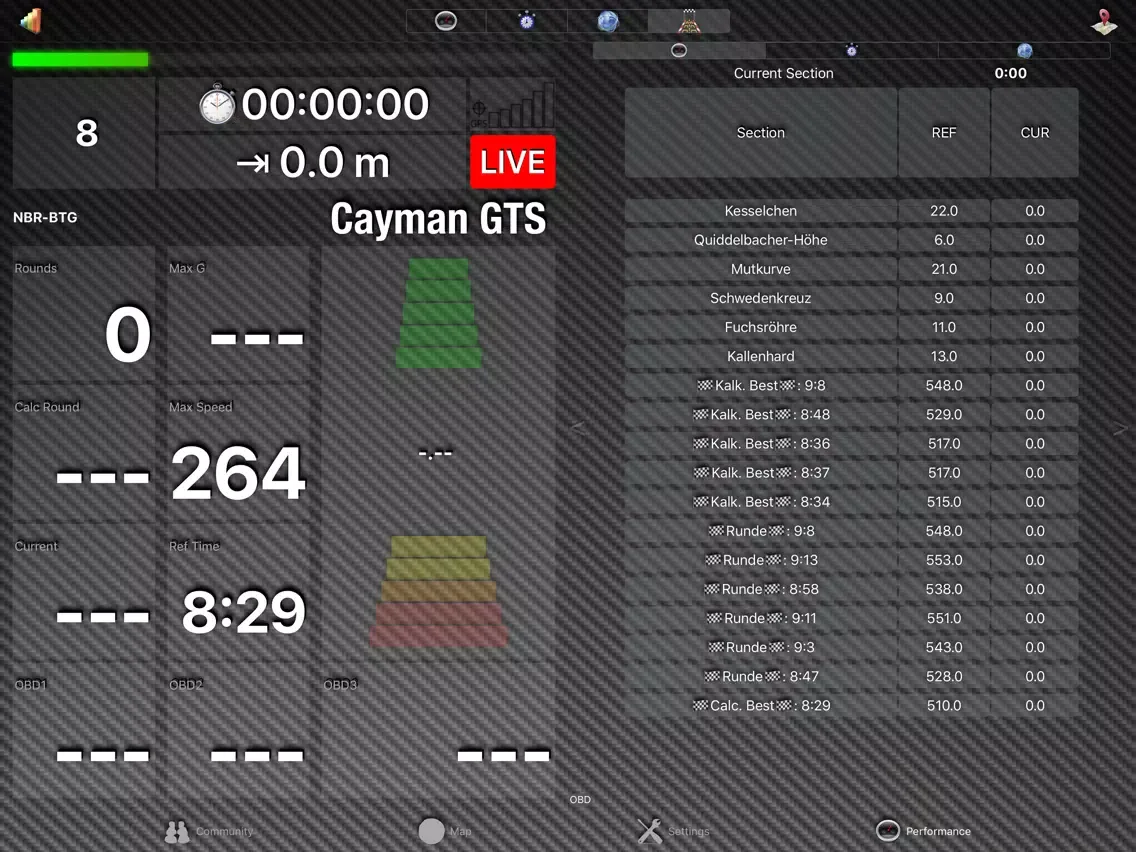
Task: Tap the Current lap time tile
Action: 84,592
